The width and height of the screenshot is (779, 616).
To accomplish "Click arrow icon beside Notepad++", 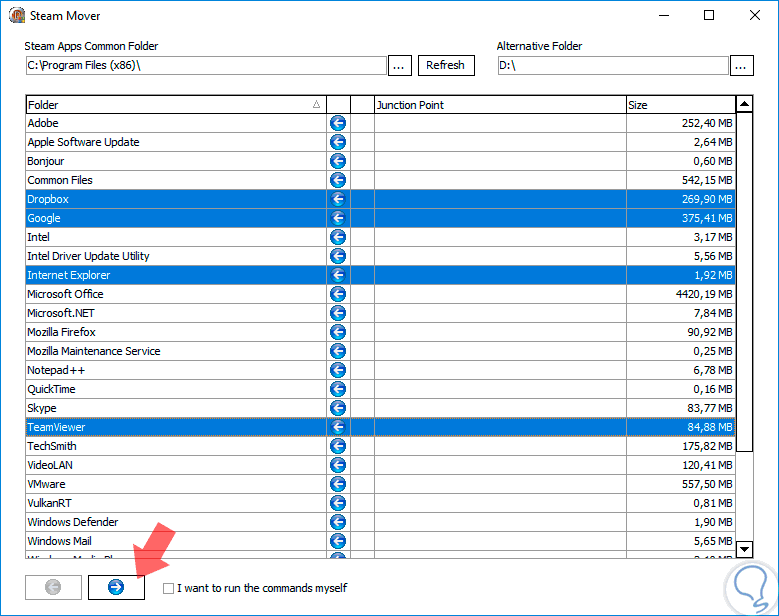I will tap(338, 370).
